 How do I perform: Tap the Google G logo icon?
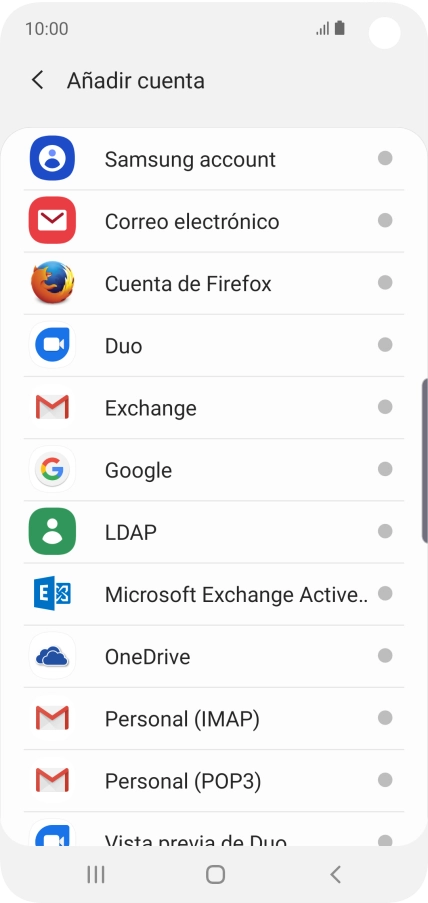[x=52, y=469]
